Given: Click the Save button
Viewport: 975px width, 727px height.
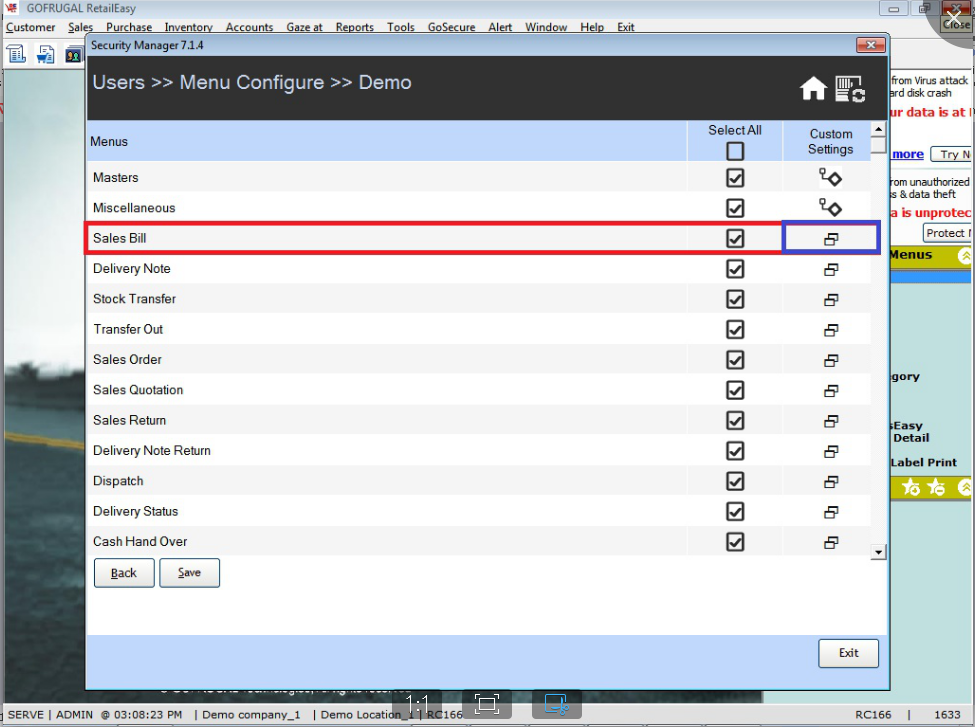Looking at the screenshot, I should tap(189, 573).
